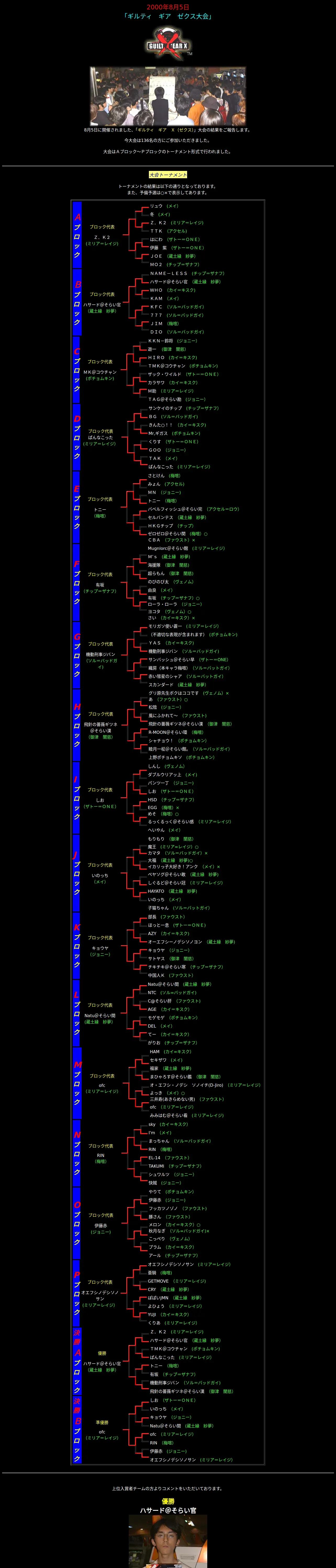Select player 777 (ソル=バッドガイ)
This screenshot has height=1568, width=336.
coord(177,315)
